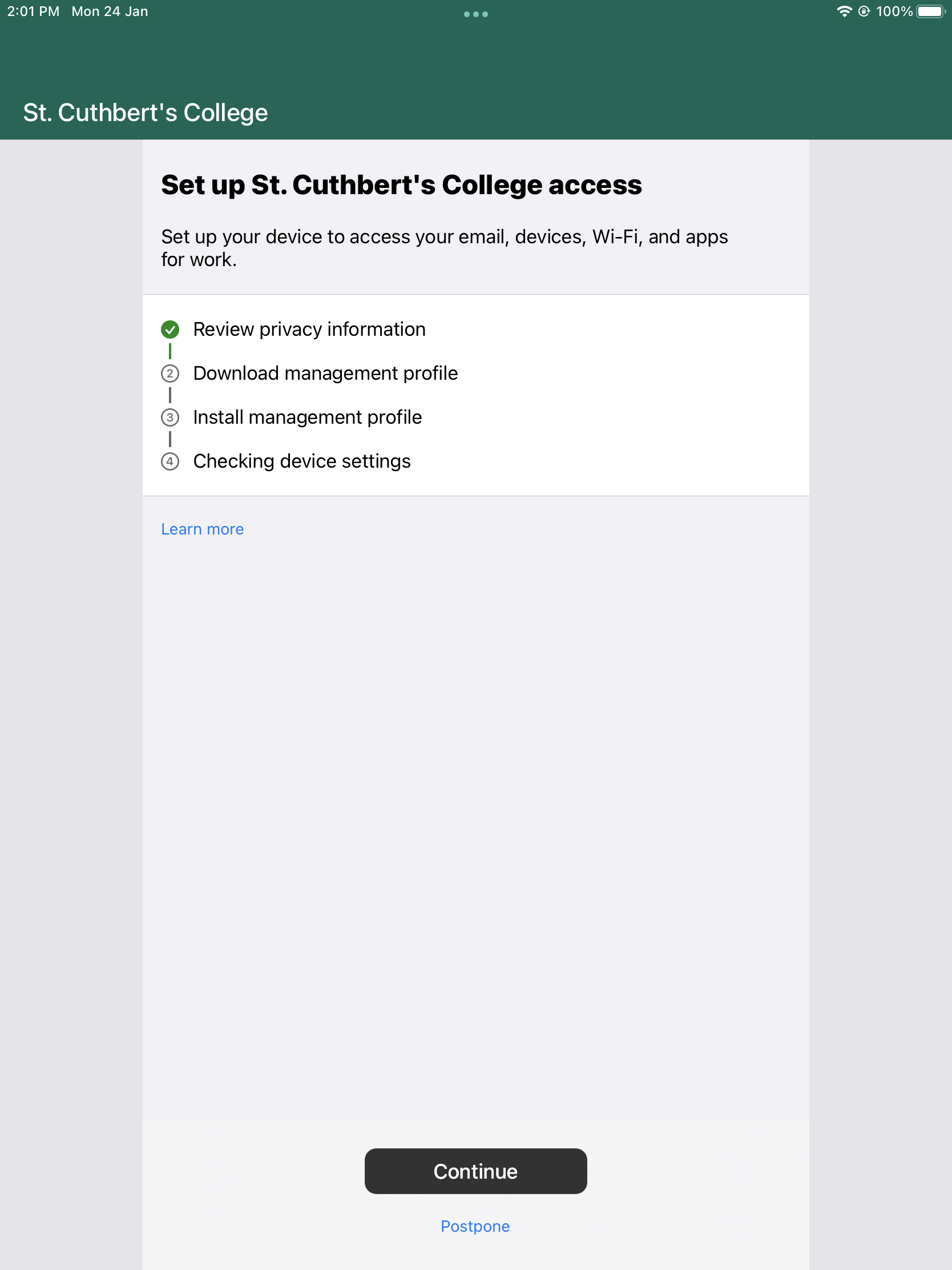Viewport: 952px width, 1270px height.
Task: Select the step 4 circle icon
Action: [x=170, y=461]
